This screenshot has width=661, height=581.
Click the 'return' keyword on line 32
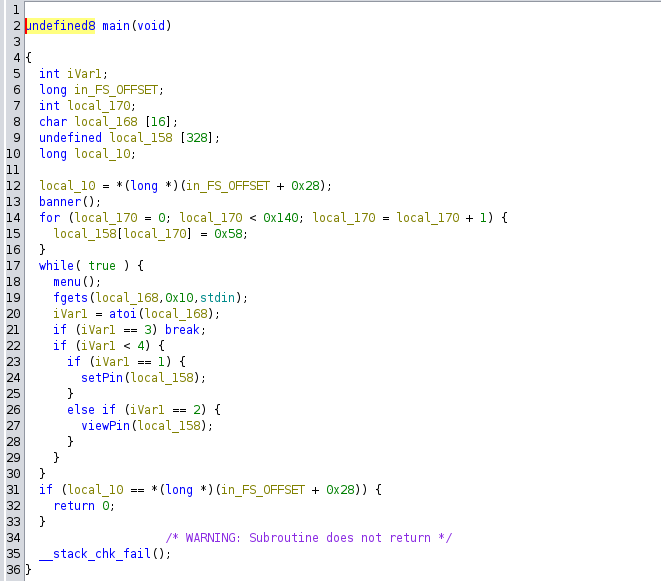point(74,506)
